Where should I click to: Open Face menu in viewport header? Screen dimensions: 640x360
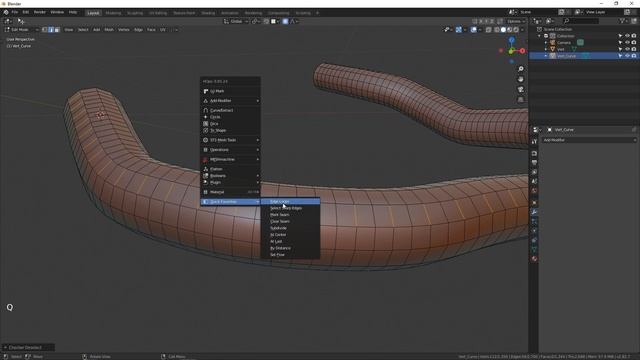point(151,30)
